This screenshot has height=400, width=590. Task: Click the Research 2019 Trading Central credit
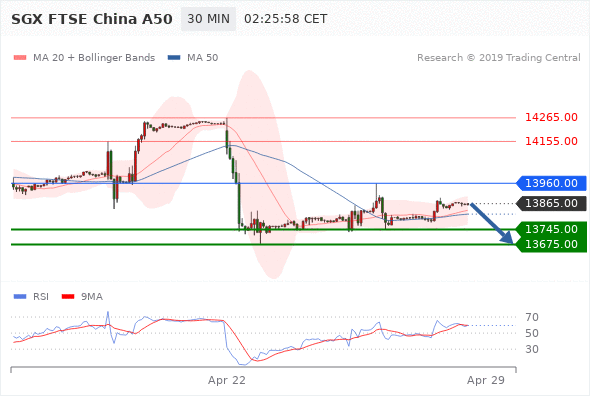[x=499, y=58]
